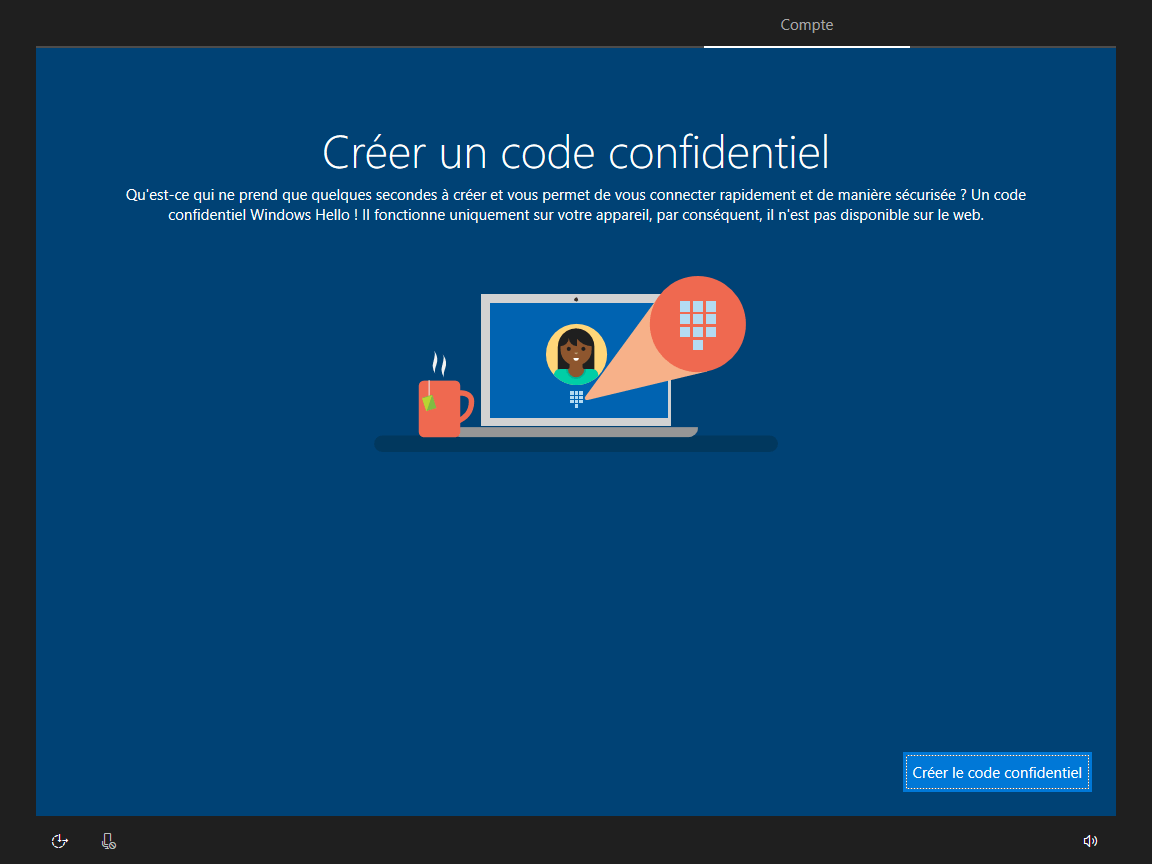Click the large keypad icon in orange circle

(697, 325)
